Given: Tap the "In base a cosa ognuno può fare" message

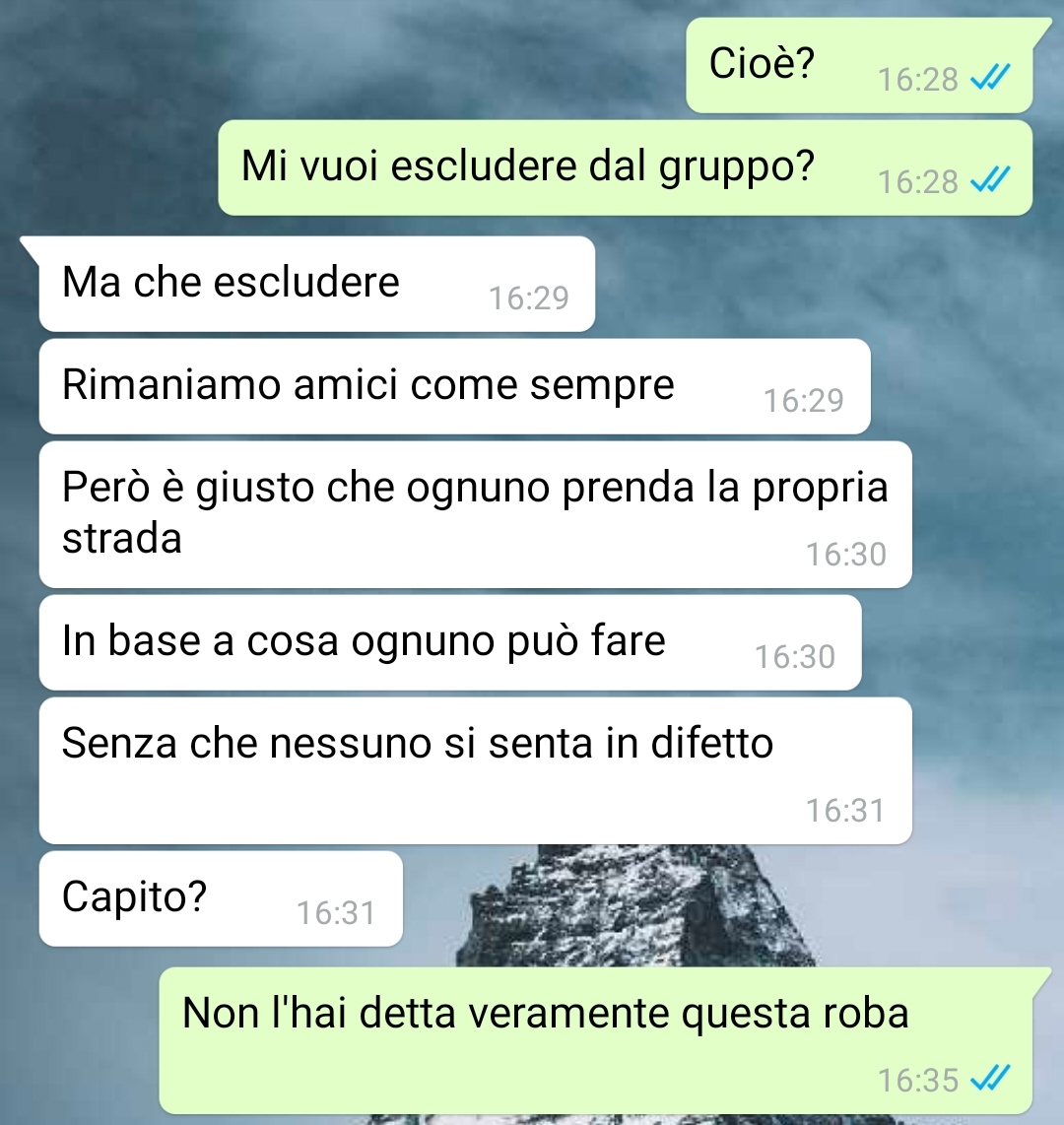Looking at the screenshot, I should pyautogui.click(x=450, y=642).
